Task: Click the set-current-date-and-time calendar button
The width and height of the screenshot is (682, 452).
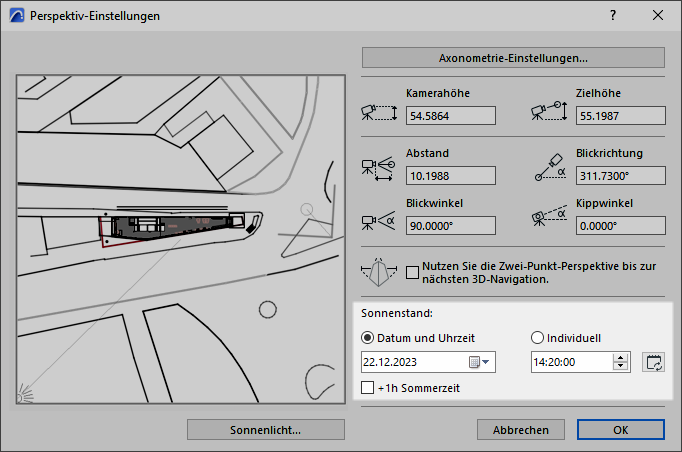Action: click(653, 362)
